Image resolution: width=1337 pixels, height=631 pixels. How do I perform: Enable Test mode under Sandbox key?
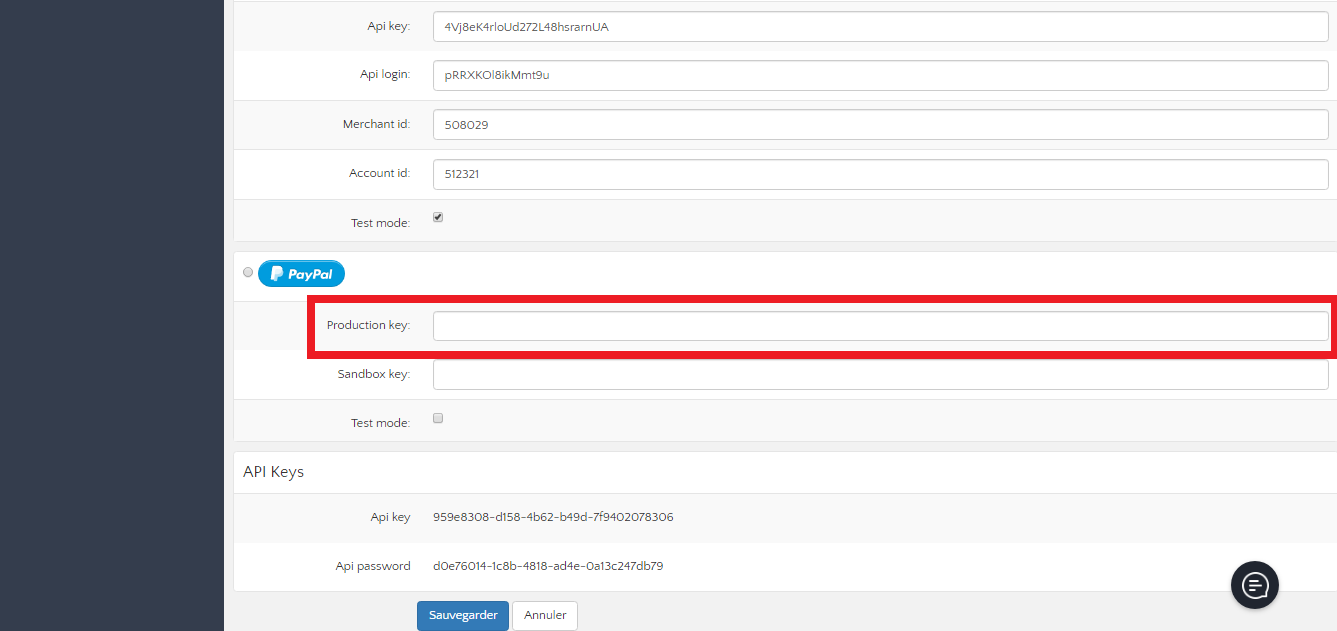click(438, 419)
